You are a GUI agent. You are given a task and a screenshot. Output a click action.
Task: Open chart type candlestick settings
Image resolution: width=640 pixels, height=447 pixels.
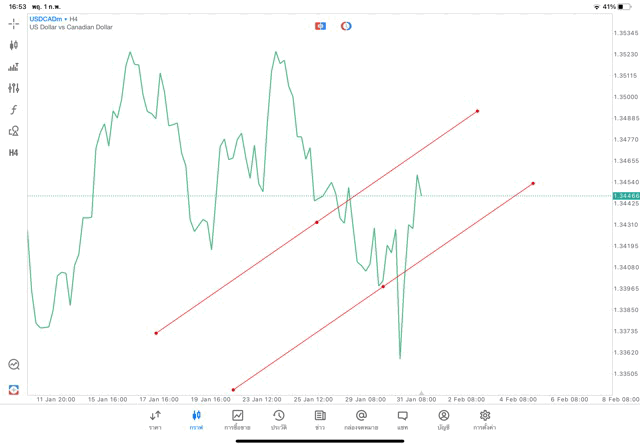pos(14,45)
